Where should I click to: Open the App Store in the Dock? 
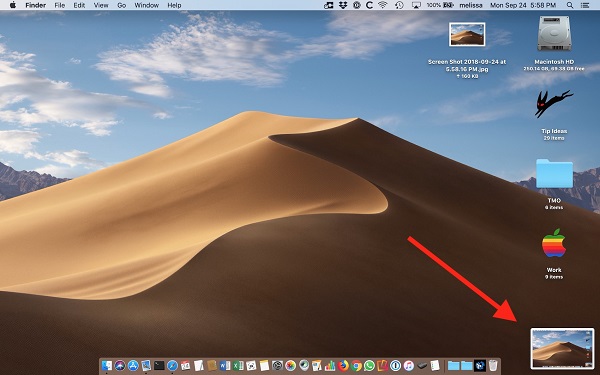click(133, 366)
